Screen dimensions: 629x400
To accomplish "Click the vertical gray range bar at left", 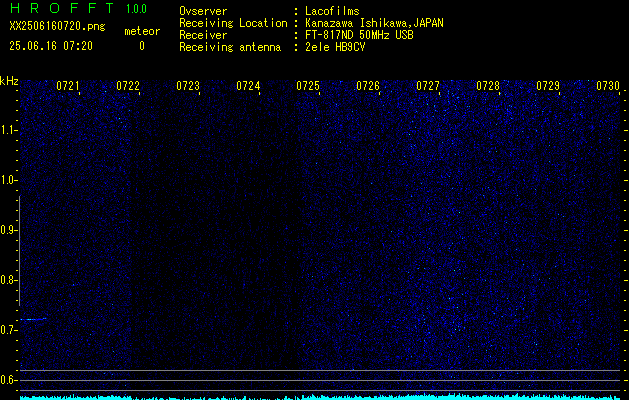I will point(20,251).
